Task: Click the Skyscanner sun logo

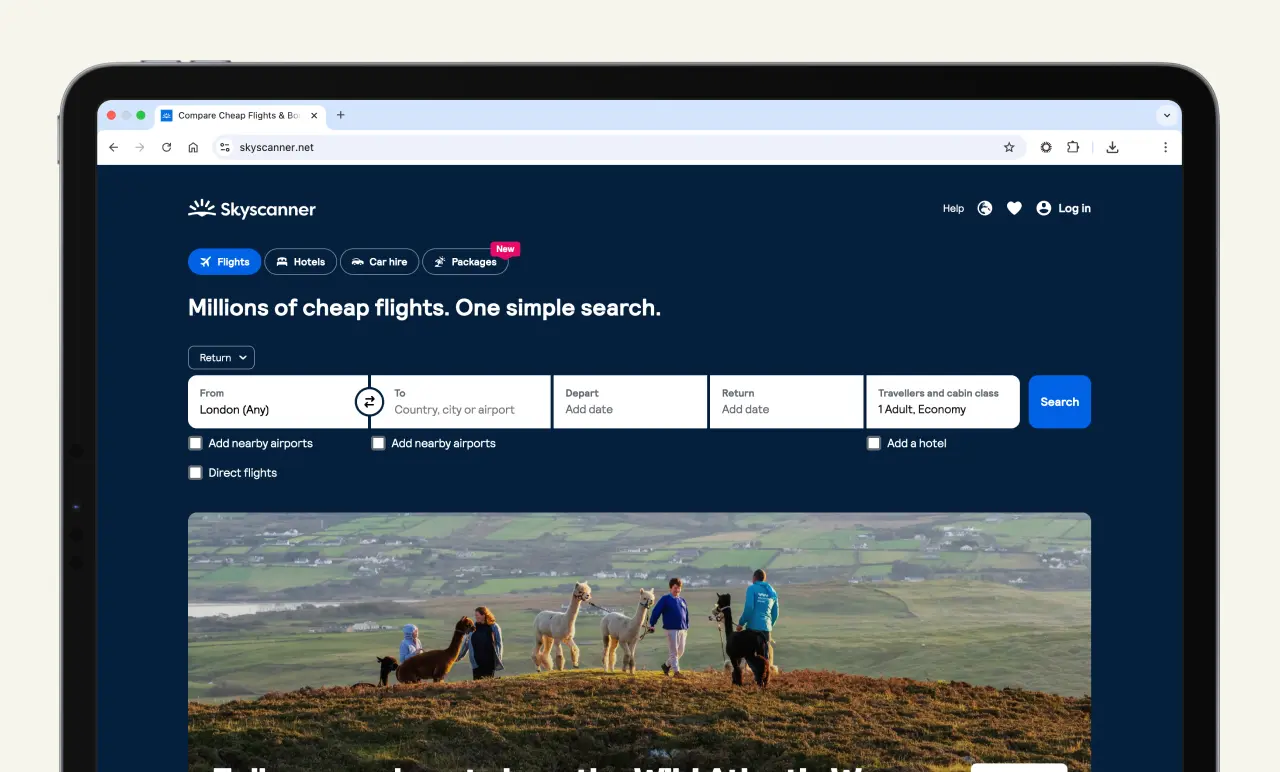Action: click(x=200, y=208)
